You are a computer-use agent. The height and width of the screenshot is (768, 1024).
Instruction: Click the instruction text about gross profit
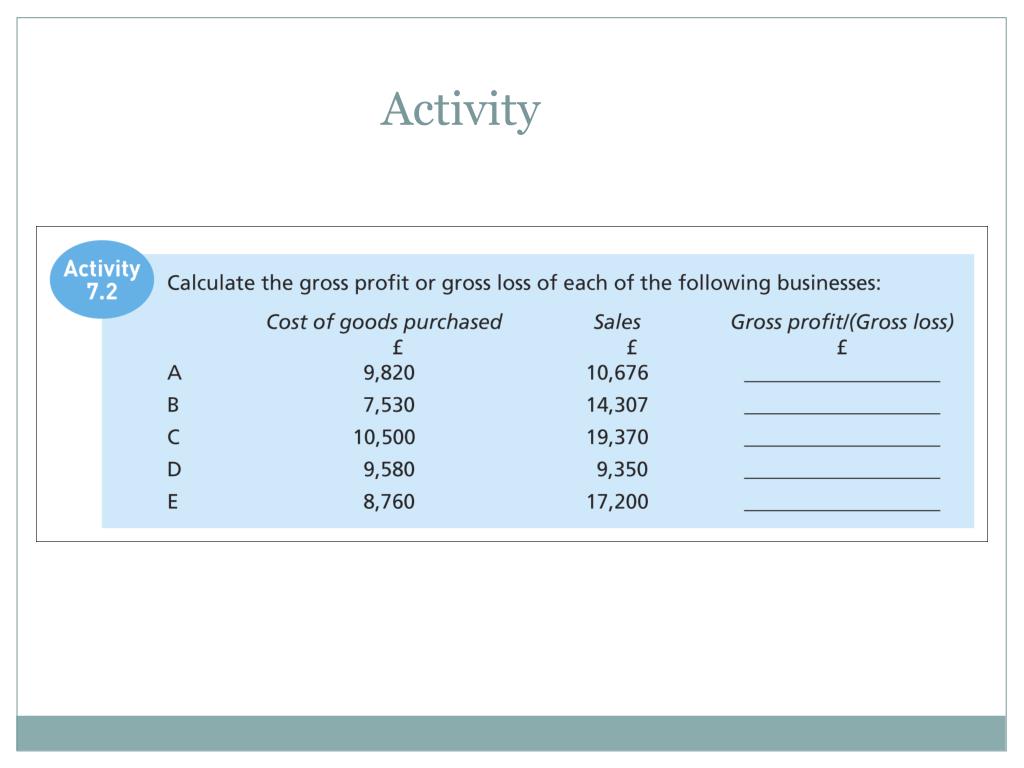tap(524, 283)
